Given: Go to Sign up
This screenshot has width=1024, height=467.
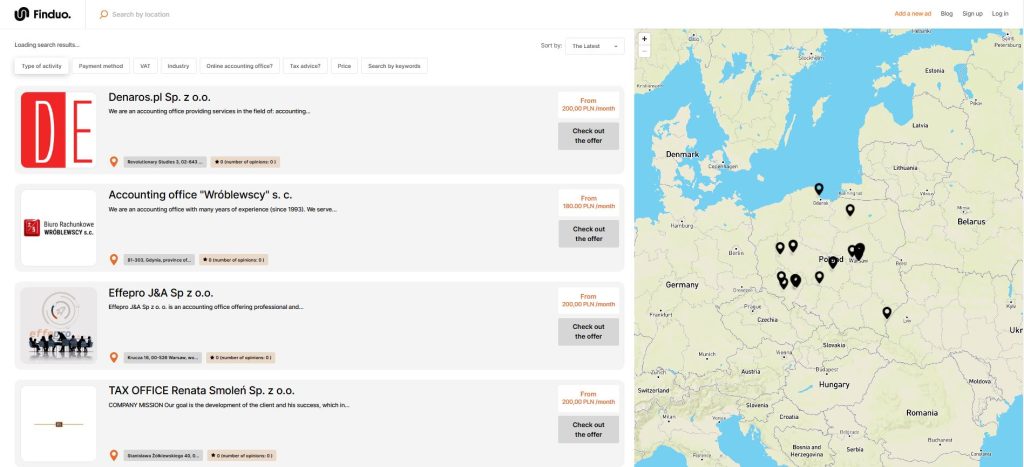Looking at the screenshot, I should pos(972,14).
